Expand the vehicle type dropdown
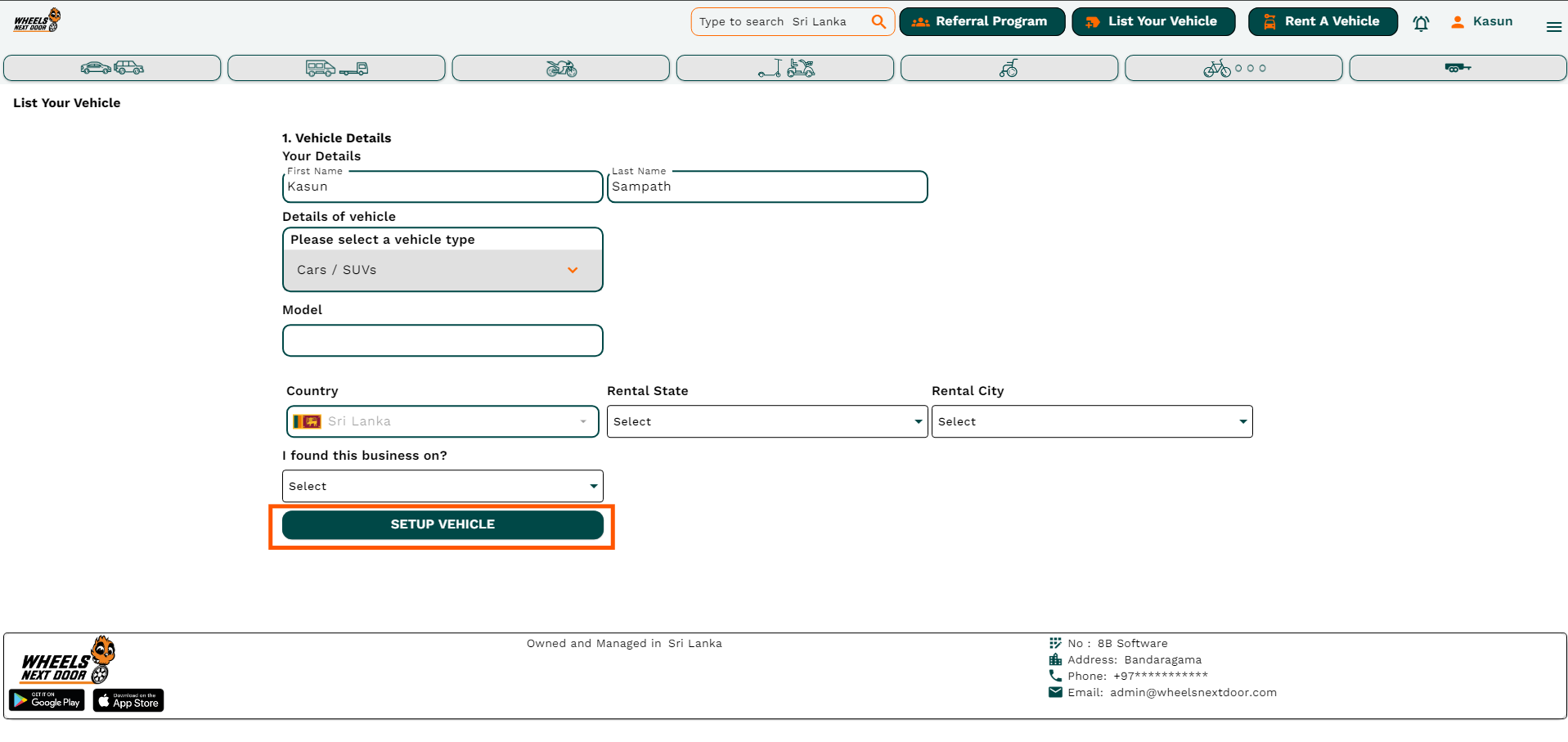The image size is (1568, 742). click(443, 270)
